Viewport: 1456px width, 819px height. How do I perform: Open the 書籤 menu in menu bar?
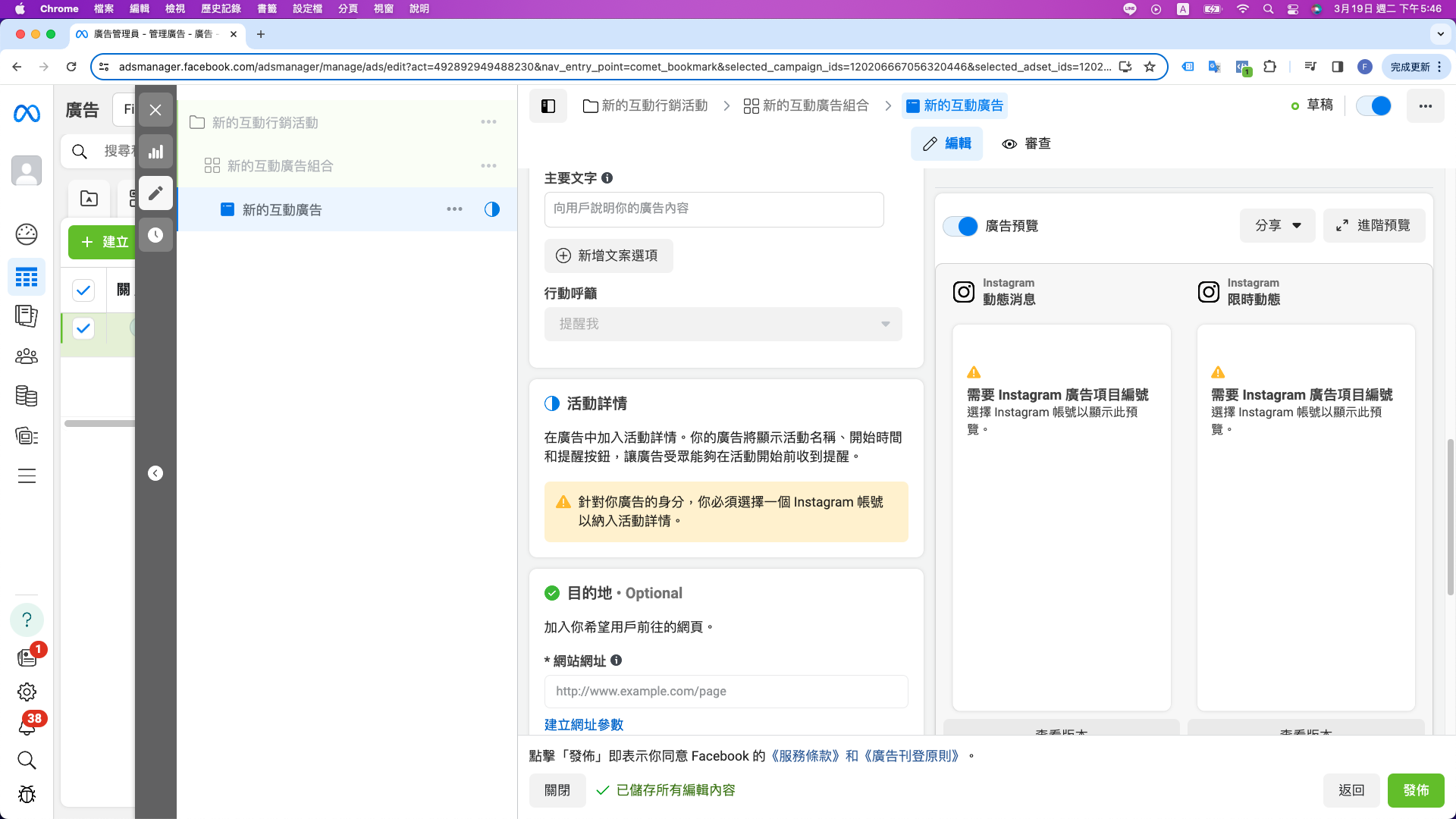tap(267, 8)
